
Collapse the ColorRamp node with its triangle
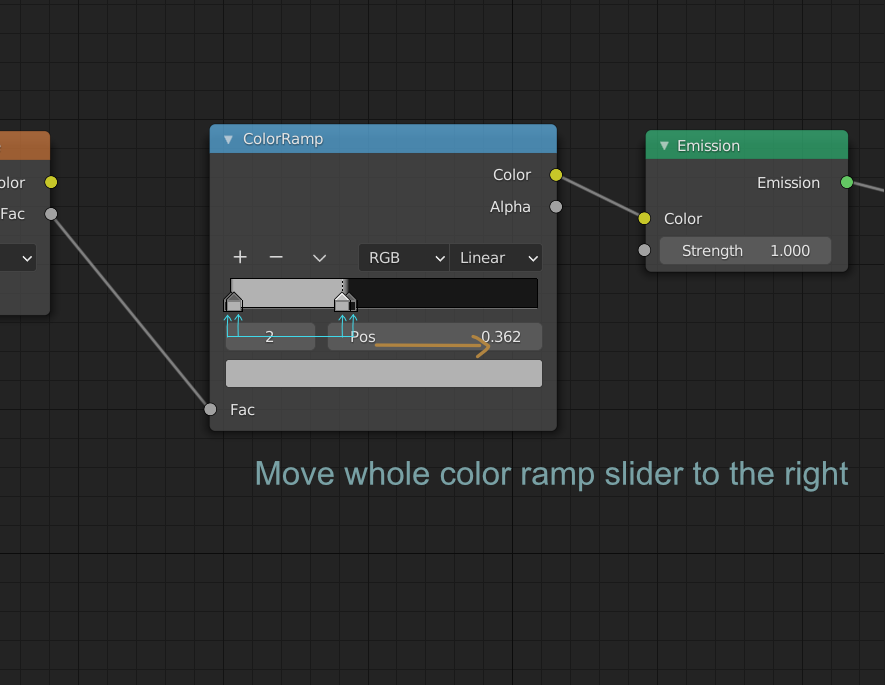point(228,139)
